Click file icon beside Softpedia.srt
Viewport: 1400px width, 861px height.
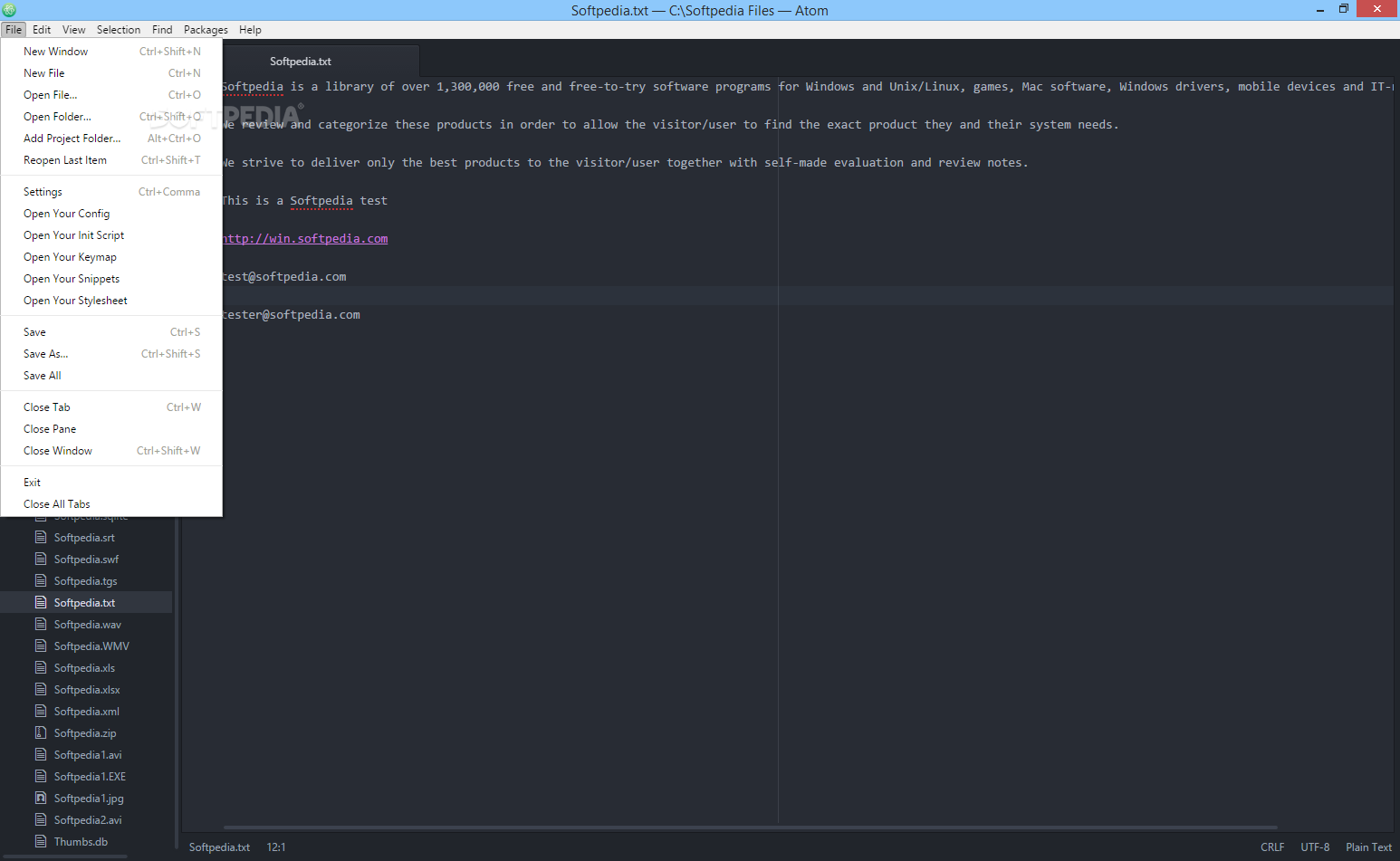tap(41, 537)
